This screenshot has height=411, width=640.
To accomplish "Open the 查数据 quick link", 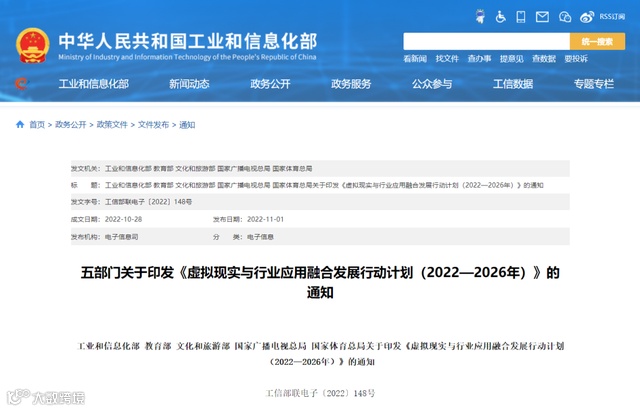I will click(x=544, y=59).
